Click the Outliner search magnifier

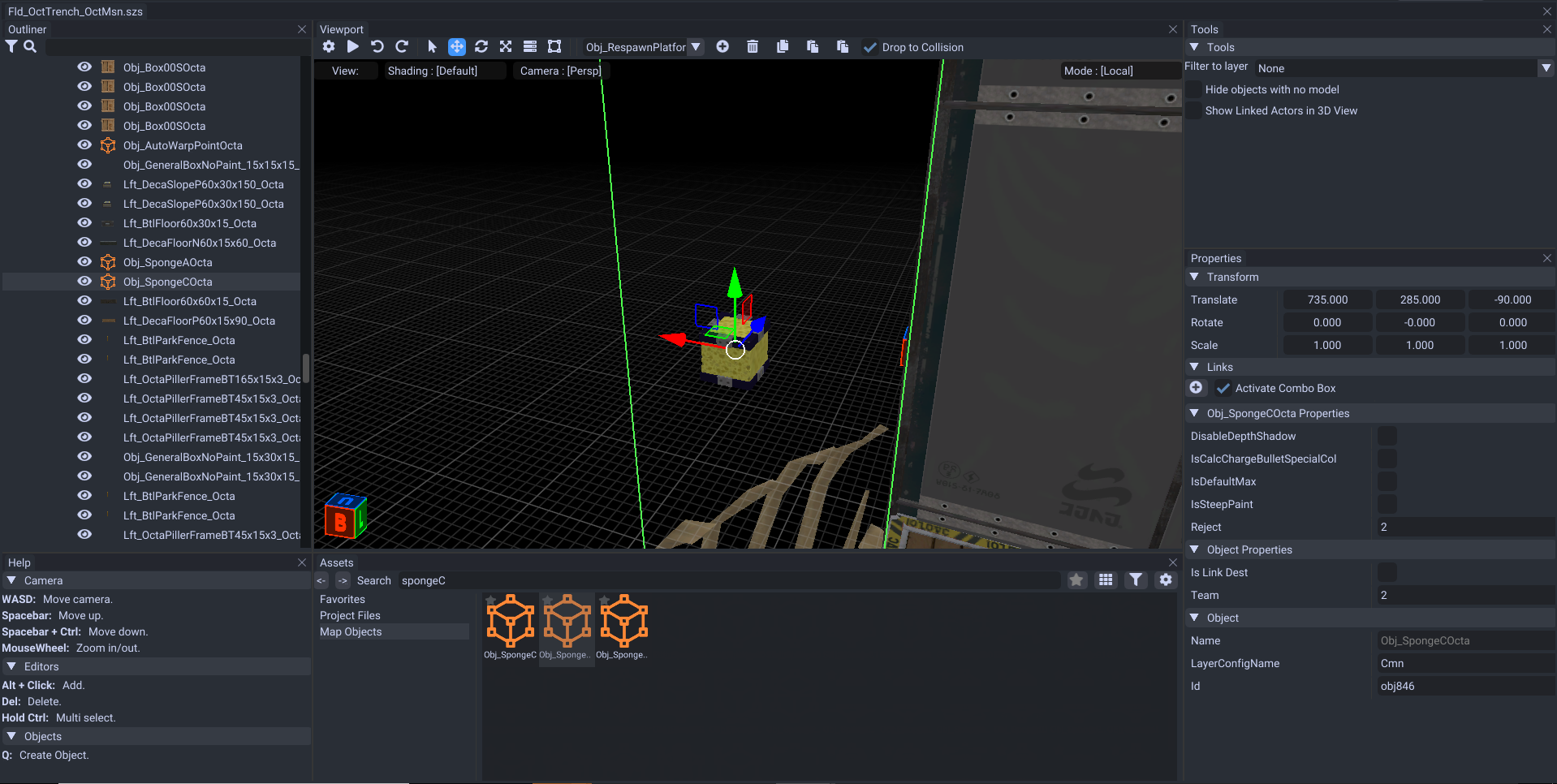[30, 47]
